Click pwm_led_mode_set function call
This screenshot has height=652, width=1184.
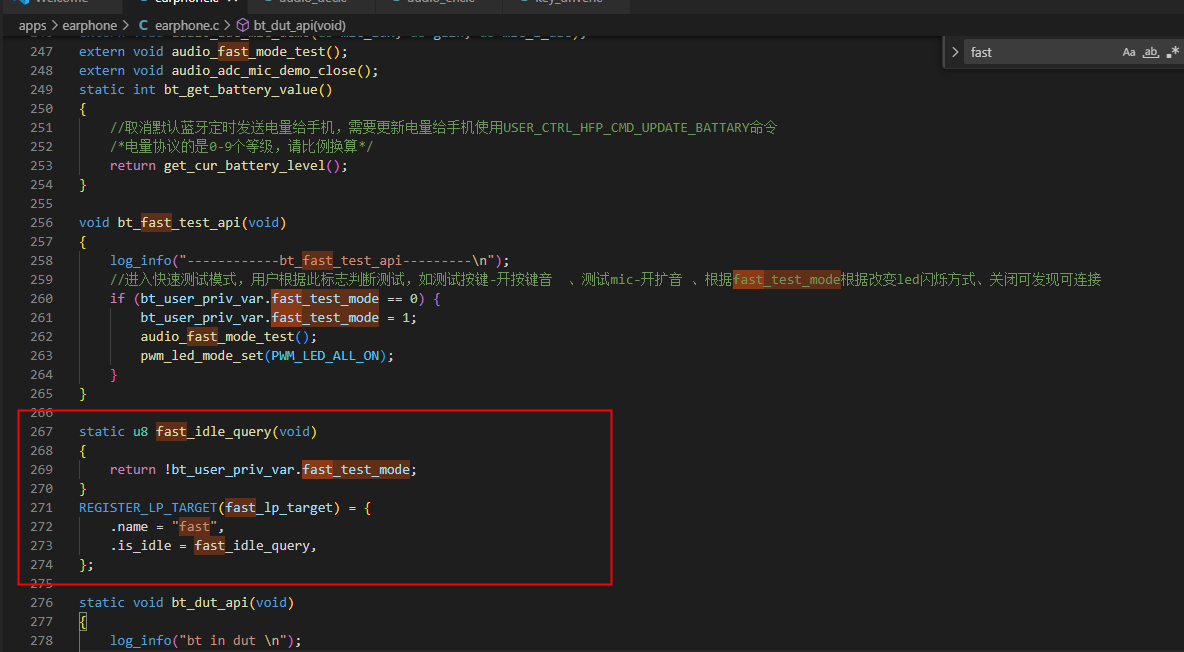point(202,355)
